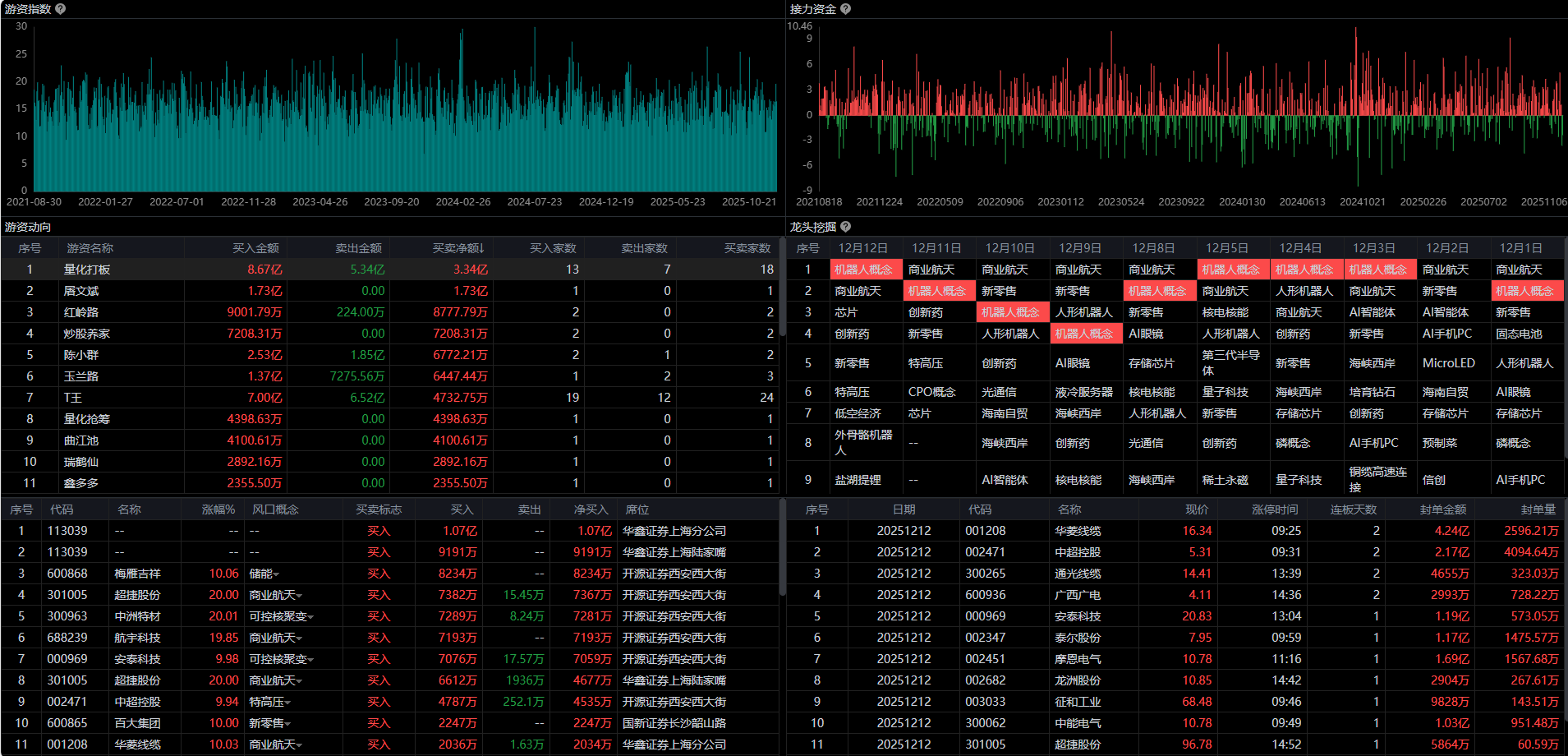Click the 外骨骼机器人 cell in 龙头挖掘
Screen dimensions: 1568x756
pyautogui.click(x=862, y=442)
